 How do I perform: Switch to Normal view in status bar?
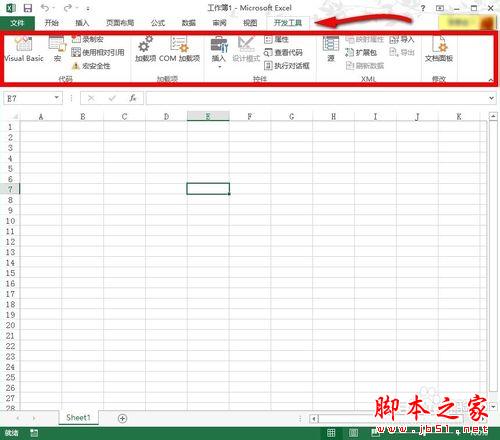pyautogui.click(x=331, y=433)
